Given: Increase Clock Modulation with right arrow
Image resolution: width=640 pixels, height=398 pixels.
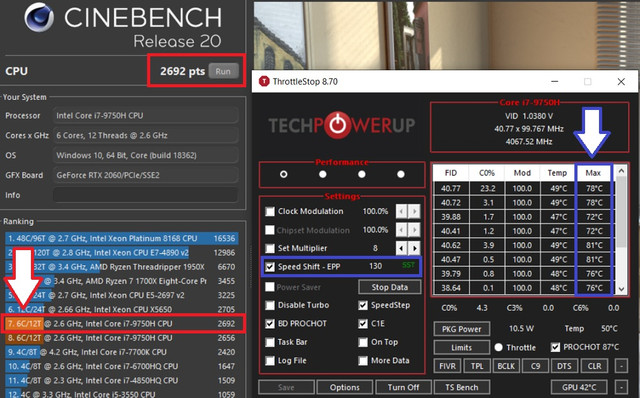Looking at the screenshot, I should click(414, 211).
